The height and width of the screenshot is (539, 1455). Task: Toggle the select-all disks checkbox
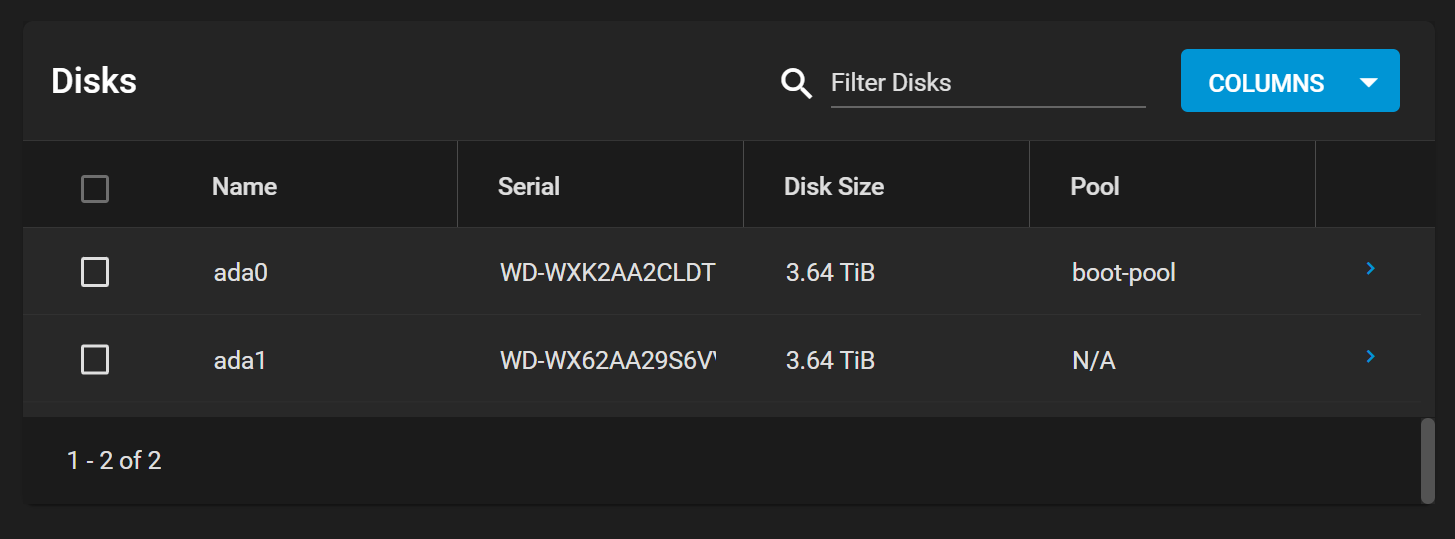coord(95,188)
